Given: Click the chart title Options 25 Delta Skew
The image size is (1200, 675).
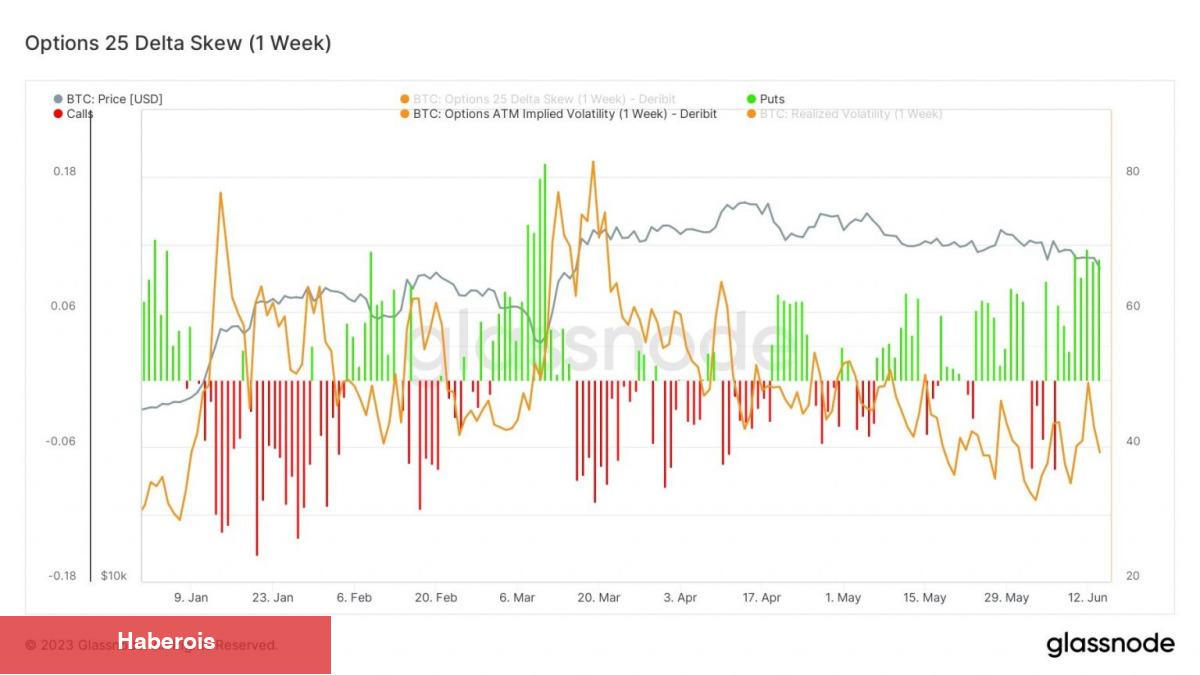Looking at the screenshot, I should (177, 43).
